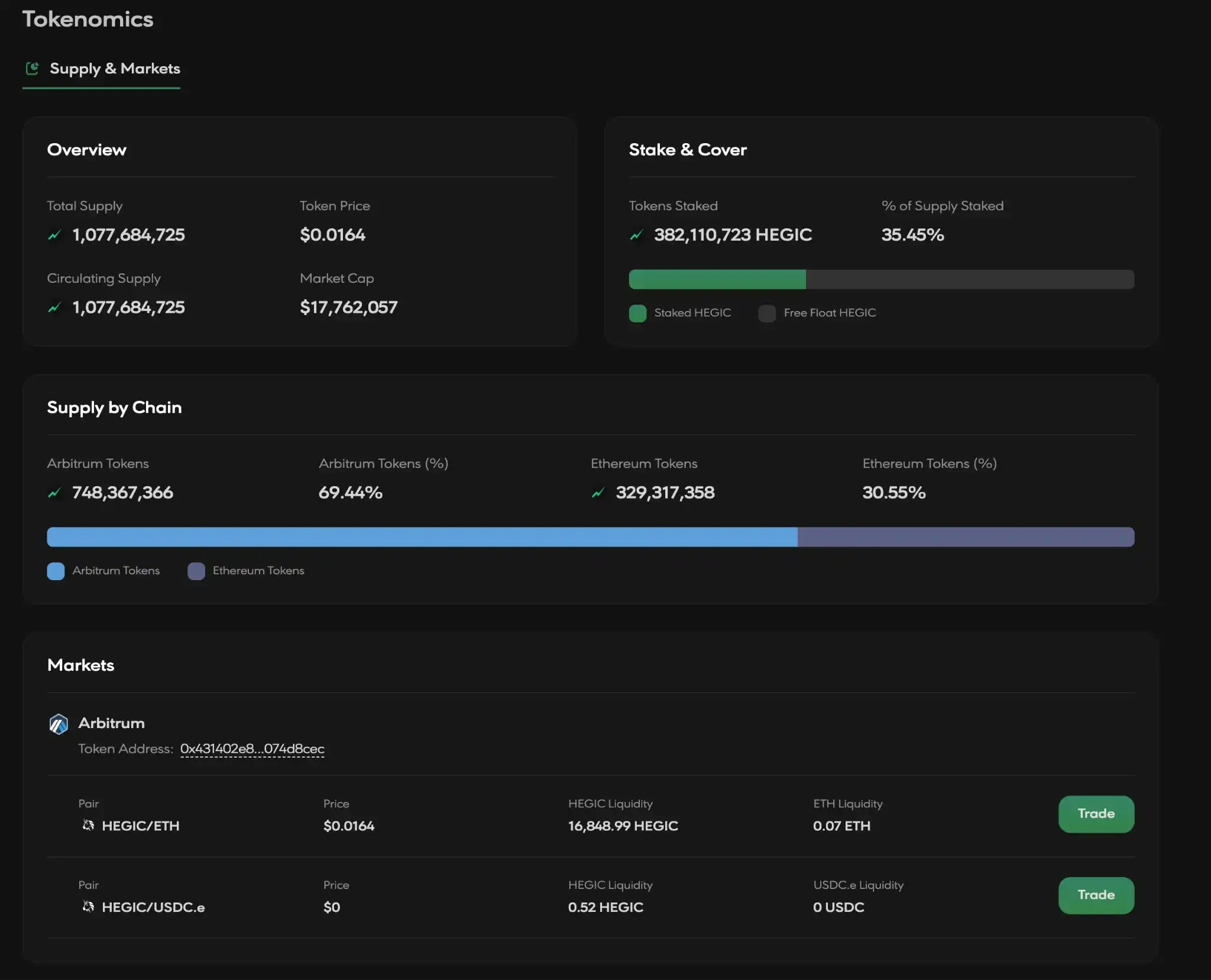Image resolution: width=1211 pixels, height=980 pixels.
Task: Click the Ethereum Tokens (%) label
Action: [930, 464]
